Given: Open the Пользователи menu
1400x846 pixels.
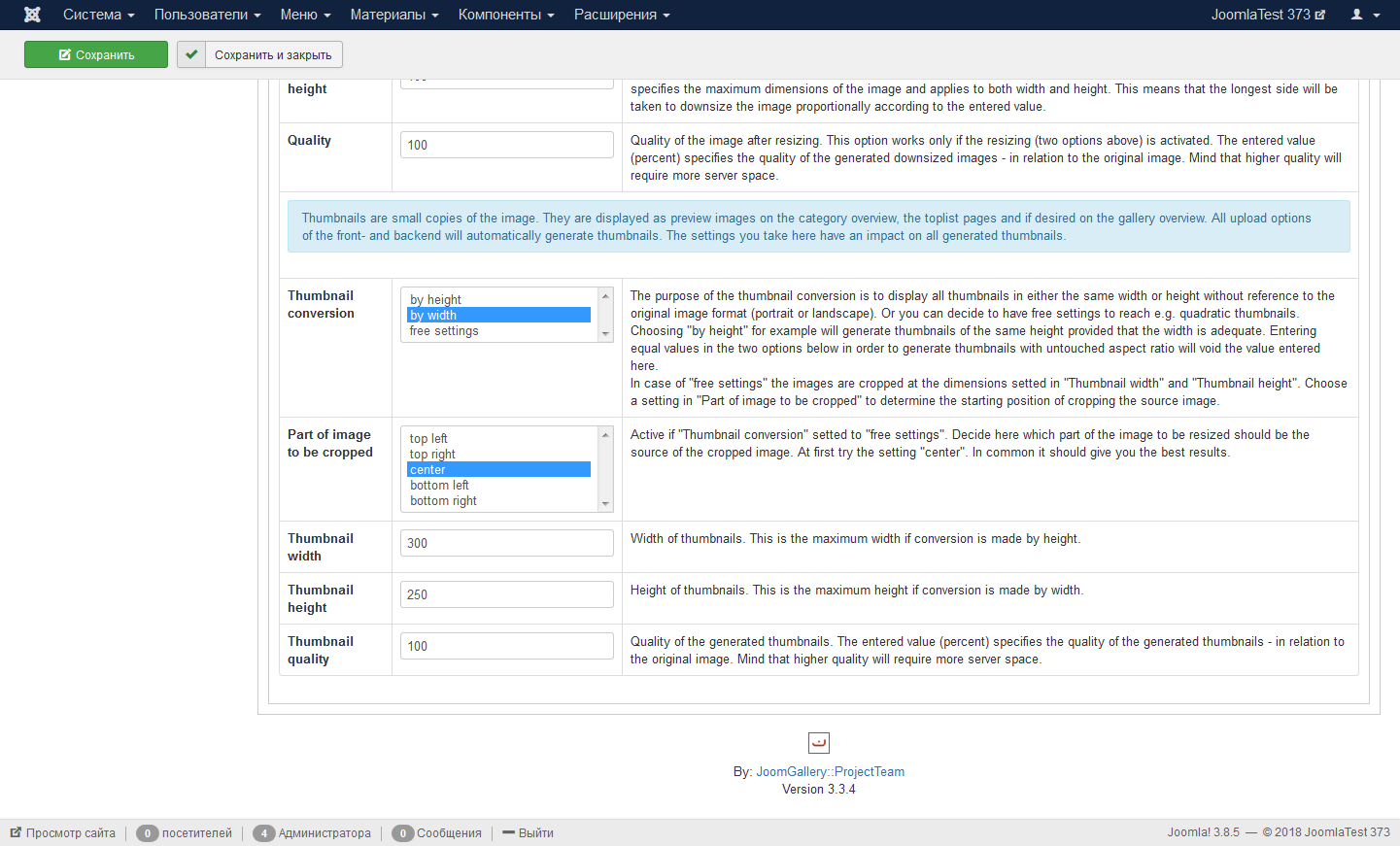Looking at the screenshot, I should (208, 15).
